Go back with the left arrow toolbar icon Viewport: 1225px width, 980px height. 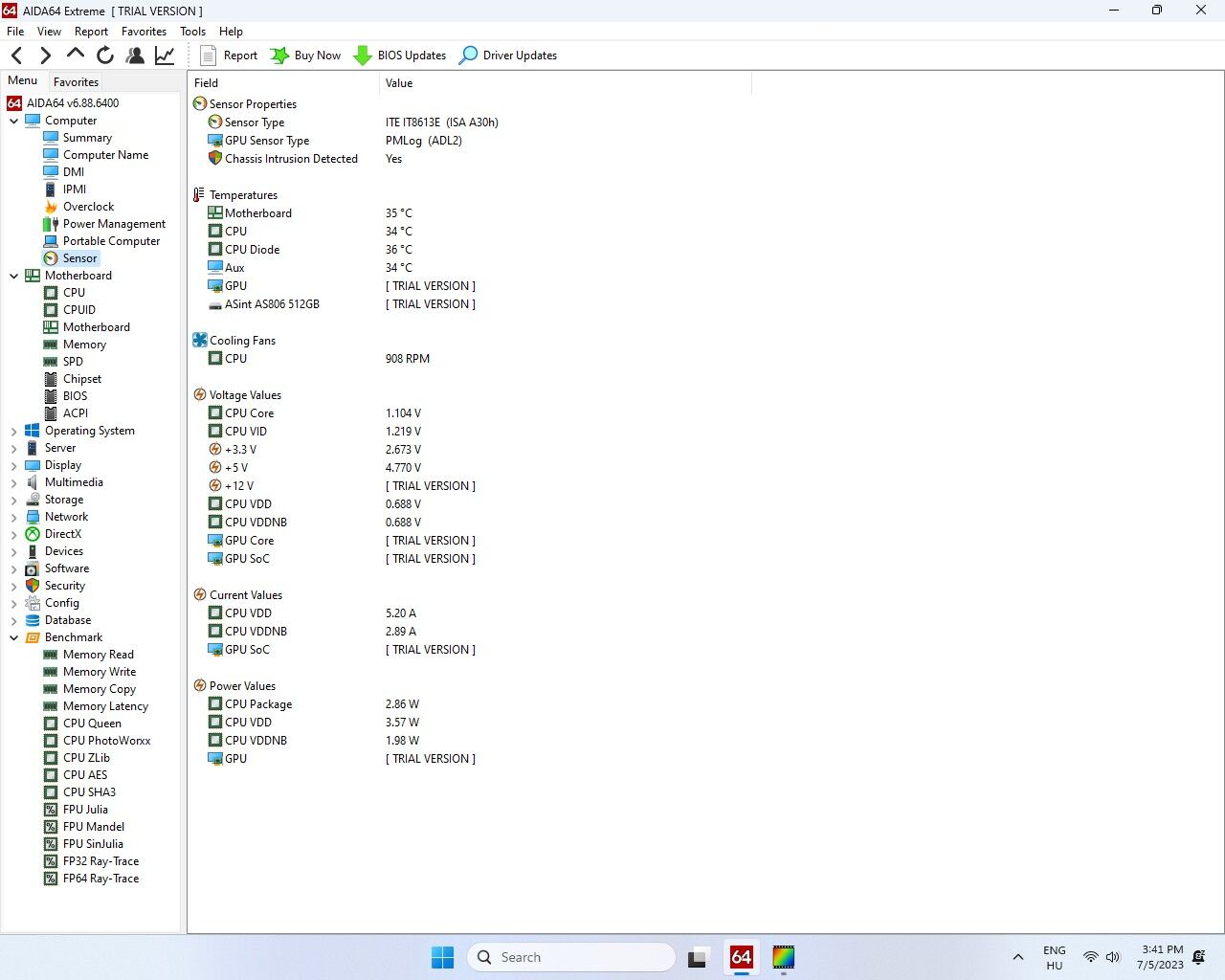tap(17, 56)
